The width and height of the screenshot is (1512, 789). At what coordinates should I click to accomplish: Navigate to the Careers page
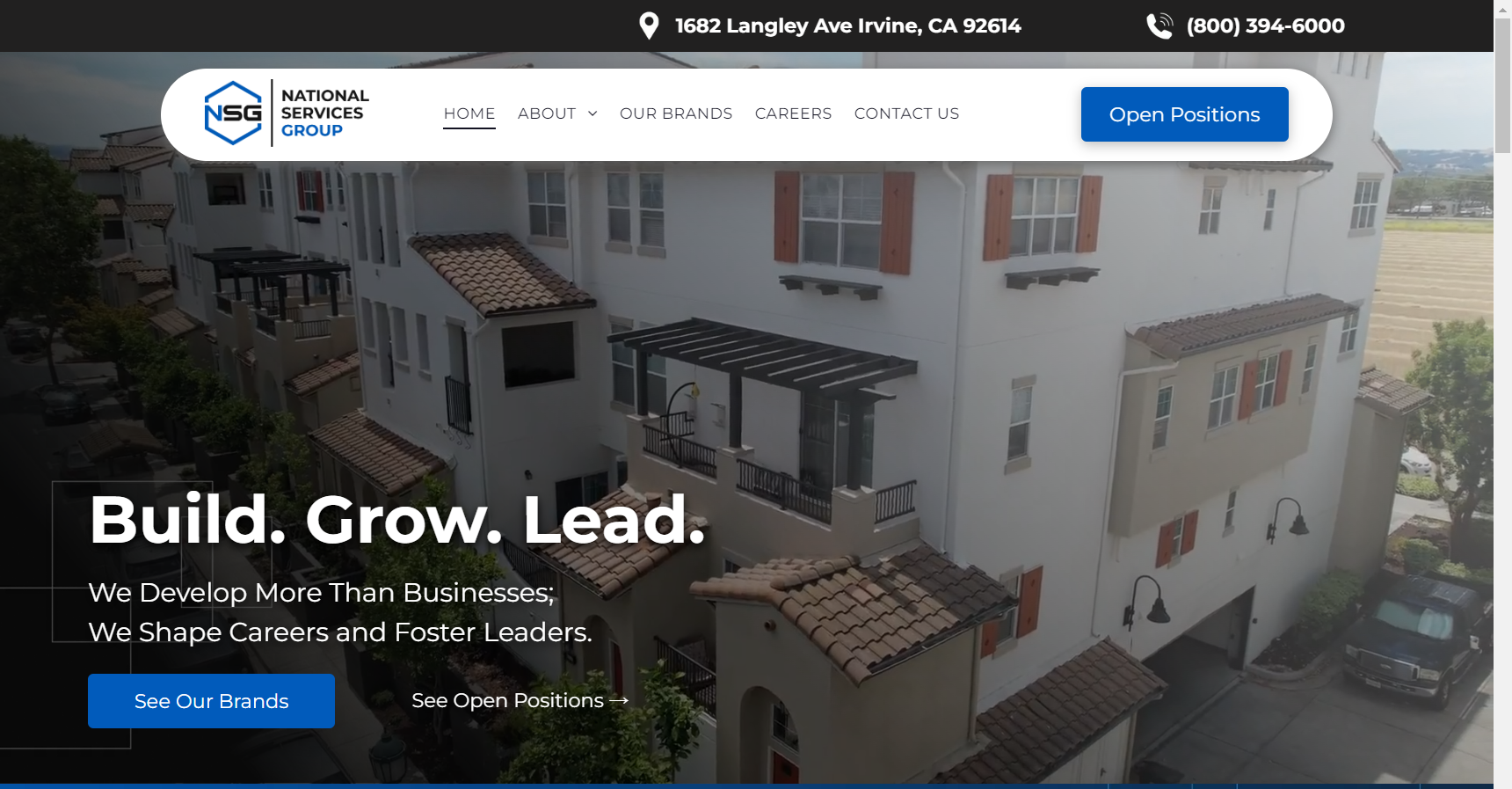tap(793, 113)
